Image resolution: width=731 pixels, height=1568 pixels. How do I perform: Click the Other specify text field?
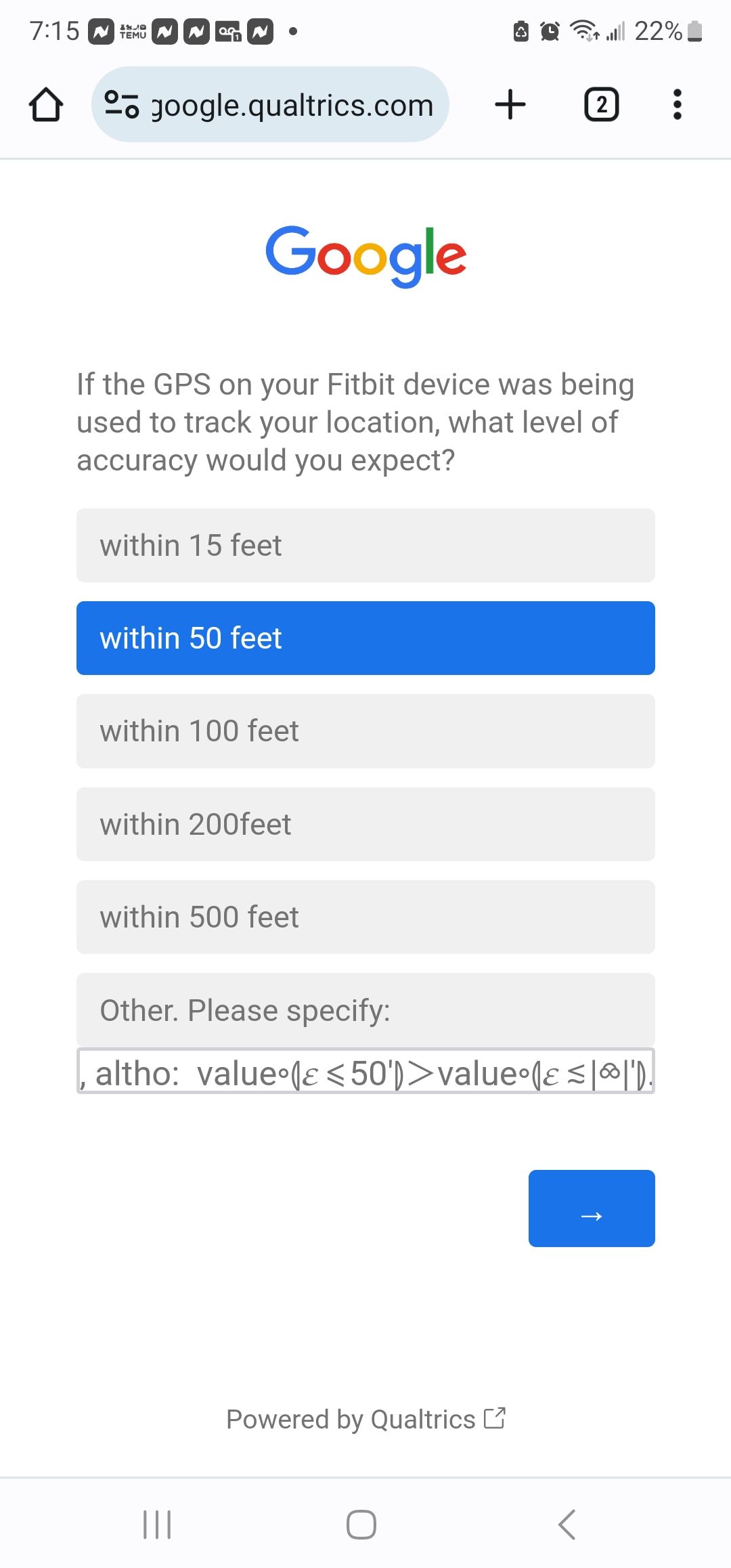(x=365, y=1071)
